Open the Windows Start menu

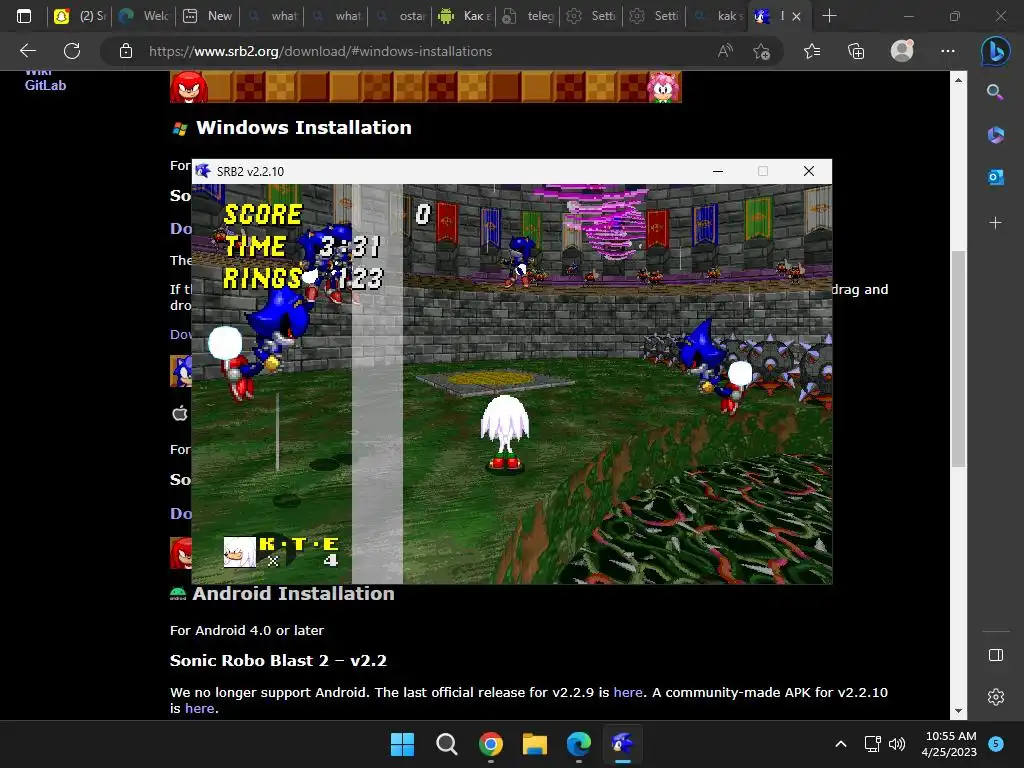402,744
